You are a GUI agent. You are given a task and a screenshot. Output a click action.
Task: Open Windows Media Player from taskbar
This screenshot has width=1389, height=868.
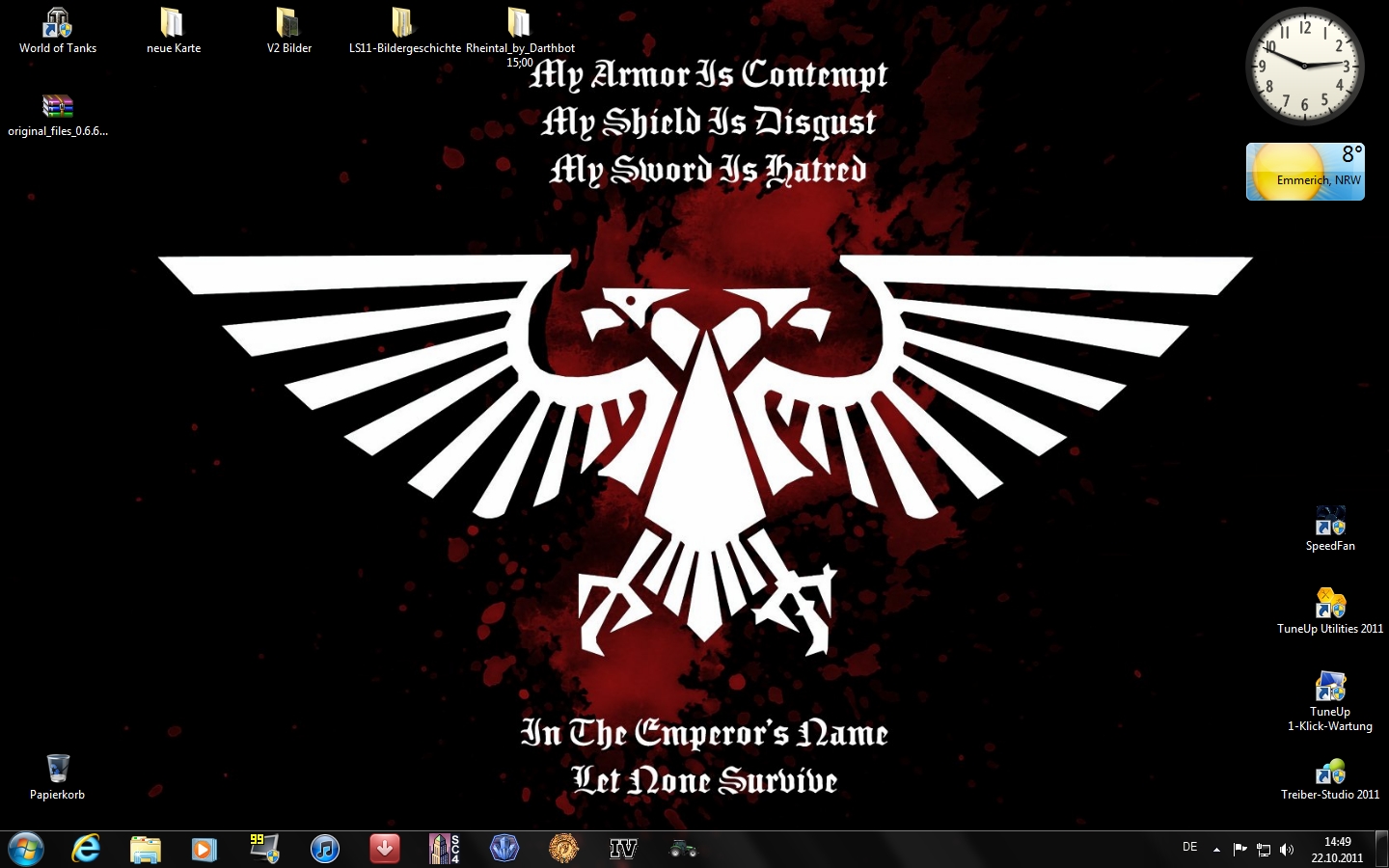point(204,849)
